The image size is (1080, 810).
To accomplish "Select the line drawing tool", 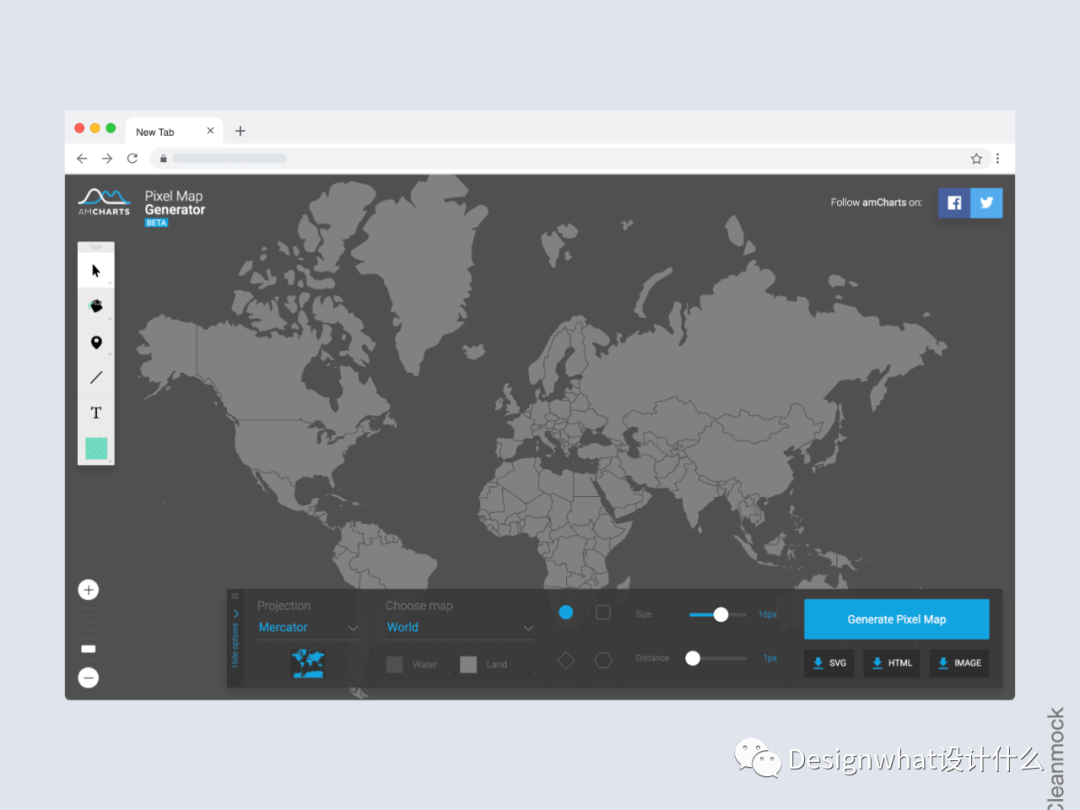I will (96, 377).
